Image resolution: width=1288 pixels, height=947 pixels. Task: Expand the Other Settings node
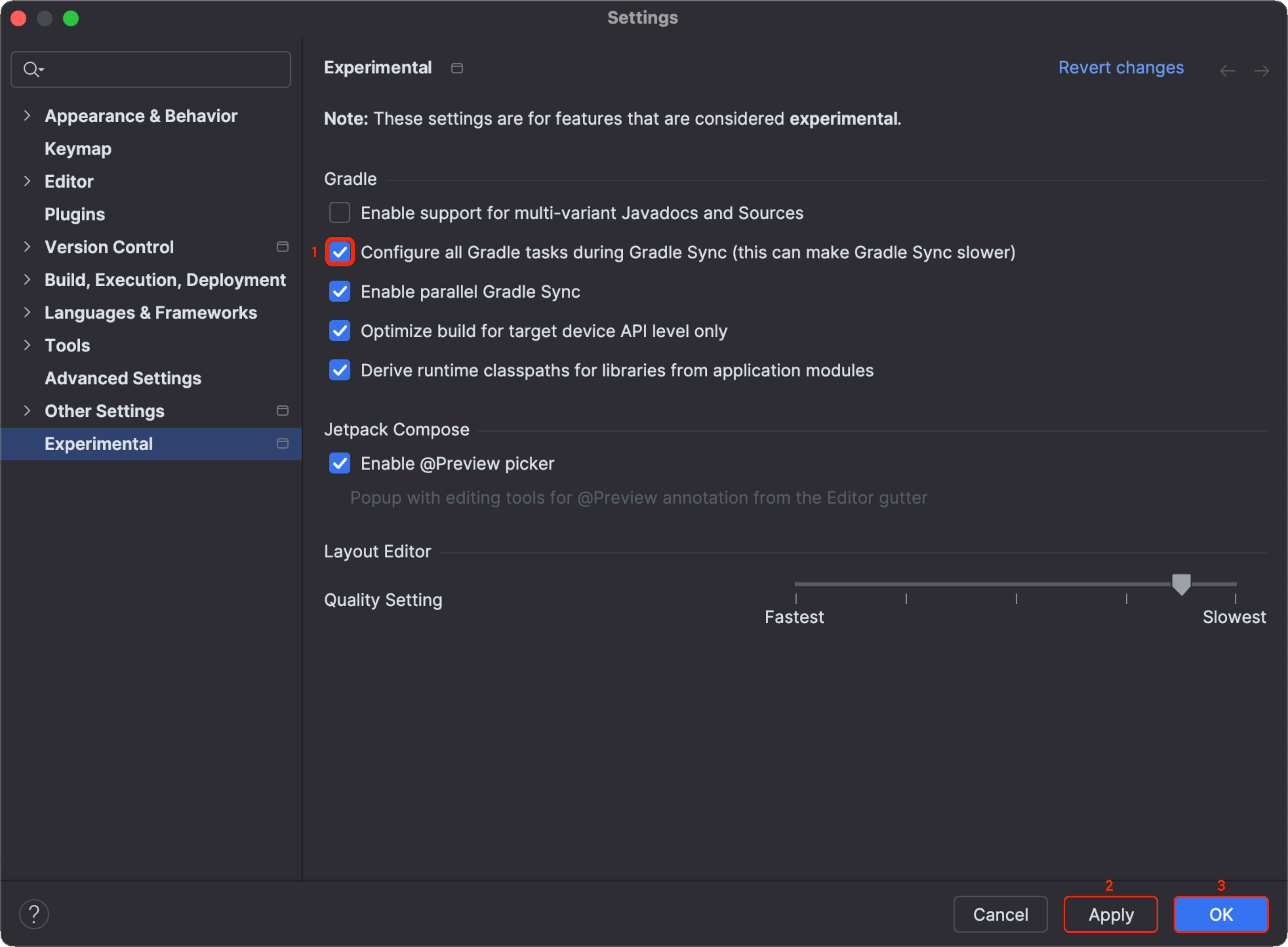(27, 411)
